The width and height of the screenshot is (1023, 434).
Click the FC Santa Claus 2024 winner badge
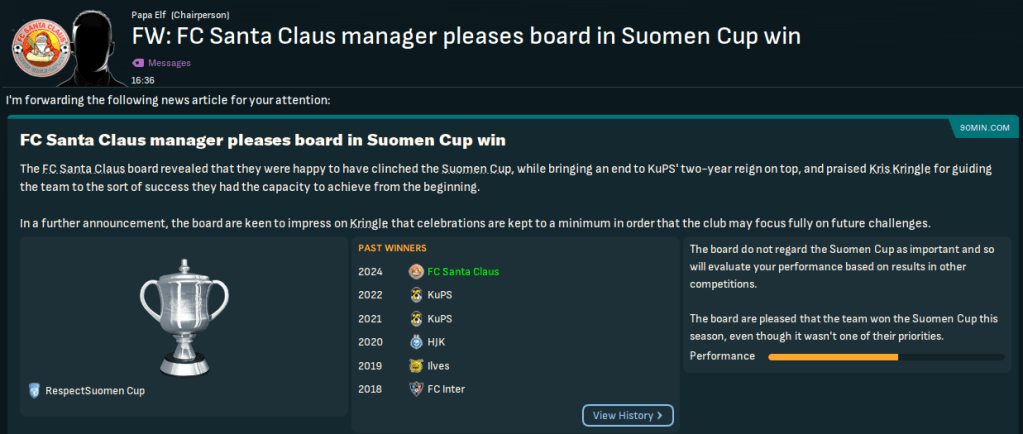[416, 271]
